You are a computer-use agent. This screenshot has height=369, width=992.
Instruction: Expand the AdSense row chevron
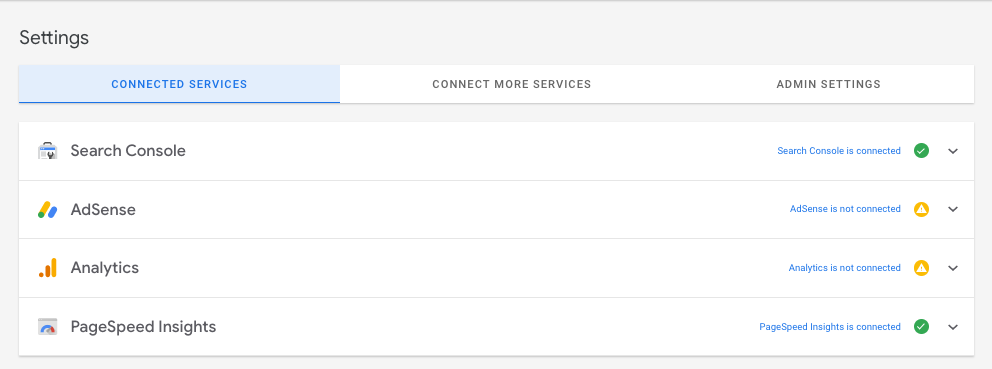[x=953, y=210]
